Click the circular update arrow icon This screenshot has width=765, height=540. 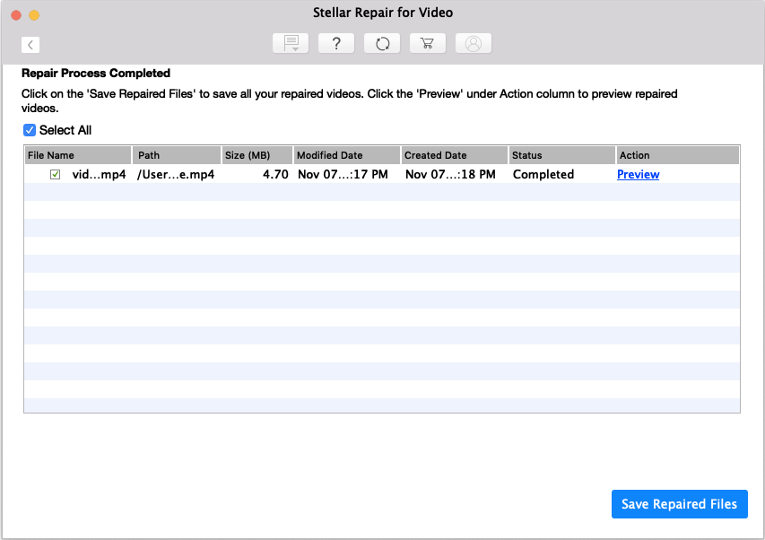tap(382, 43)
